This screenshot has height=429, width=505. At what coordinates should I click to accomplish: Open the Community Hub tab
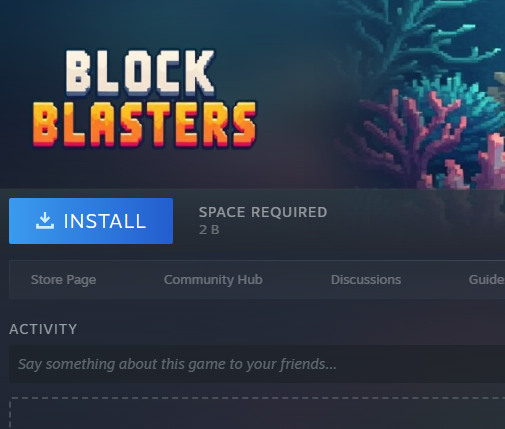[x=213, y=279]
